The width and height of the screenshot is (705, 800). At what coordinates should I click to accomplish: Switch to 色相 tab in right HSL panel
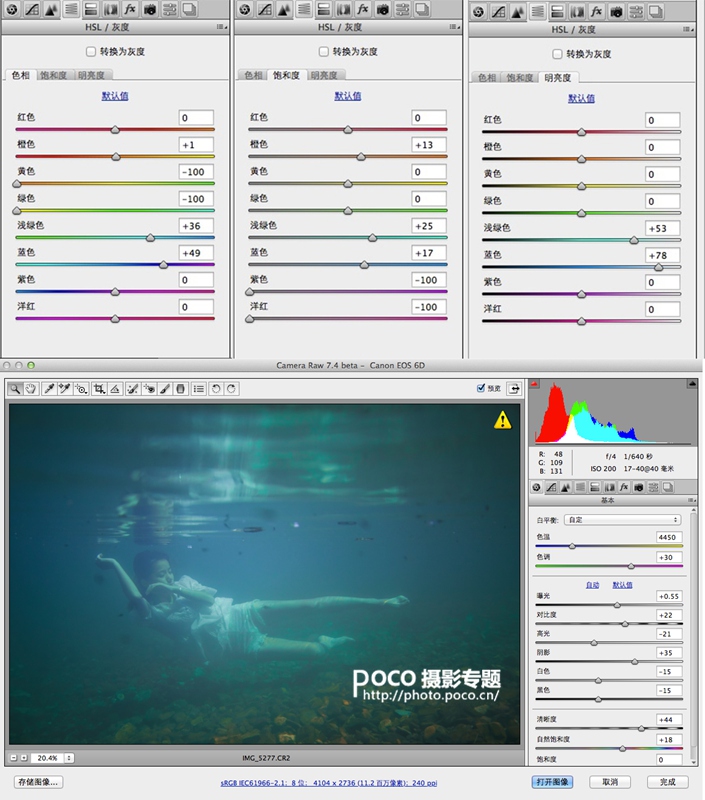pos(487,78)
